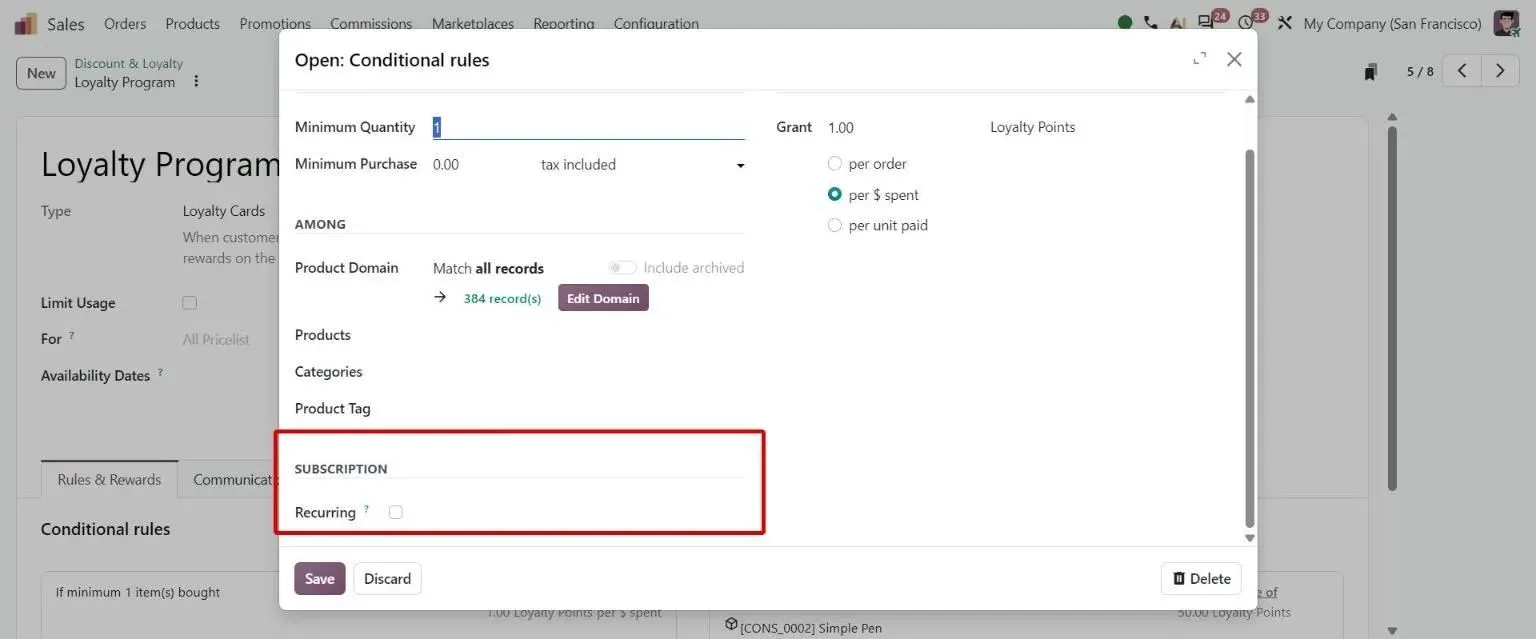Image resolution: width=1536 pixels, height=639 pixels.
Task: Open the 384 record(s) link
Action: (x=502, y=298)
